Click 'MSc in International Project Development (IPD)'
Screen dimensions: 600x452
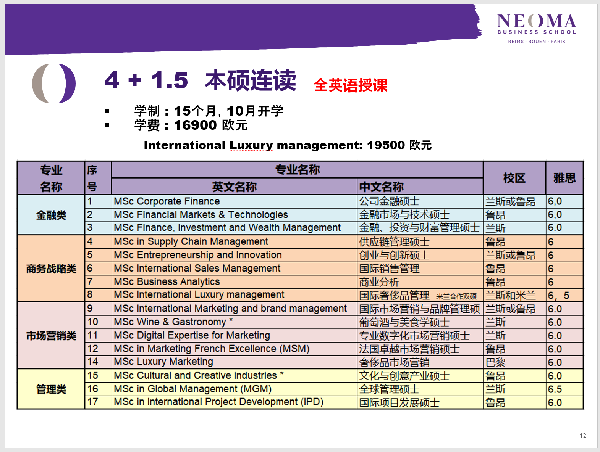tap(218, 402)
